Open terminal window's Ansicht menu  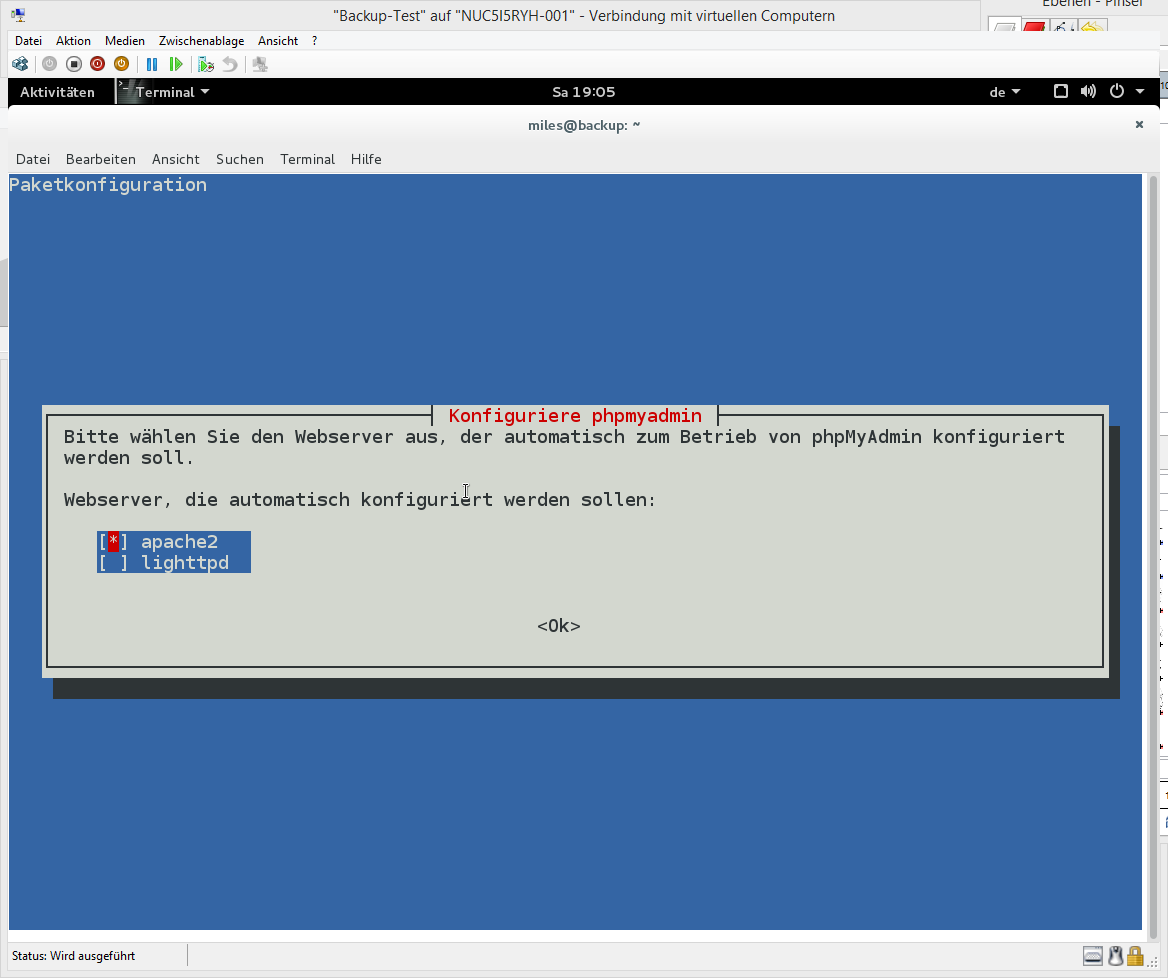tap(176, 159)
